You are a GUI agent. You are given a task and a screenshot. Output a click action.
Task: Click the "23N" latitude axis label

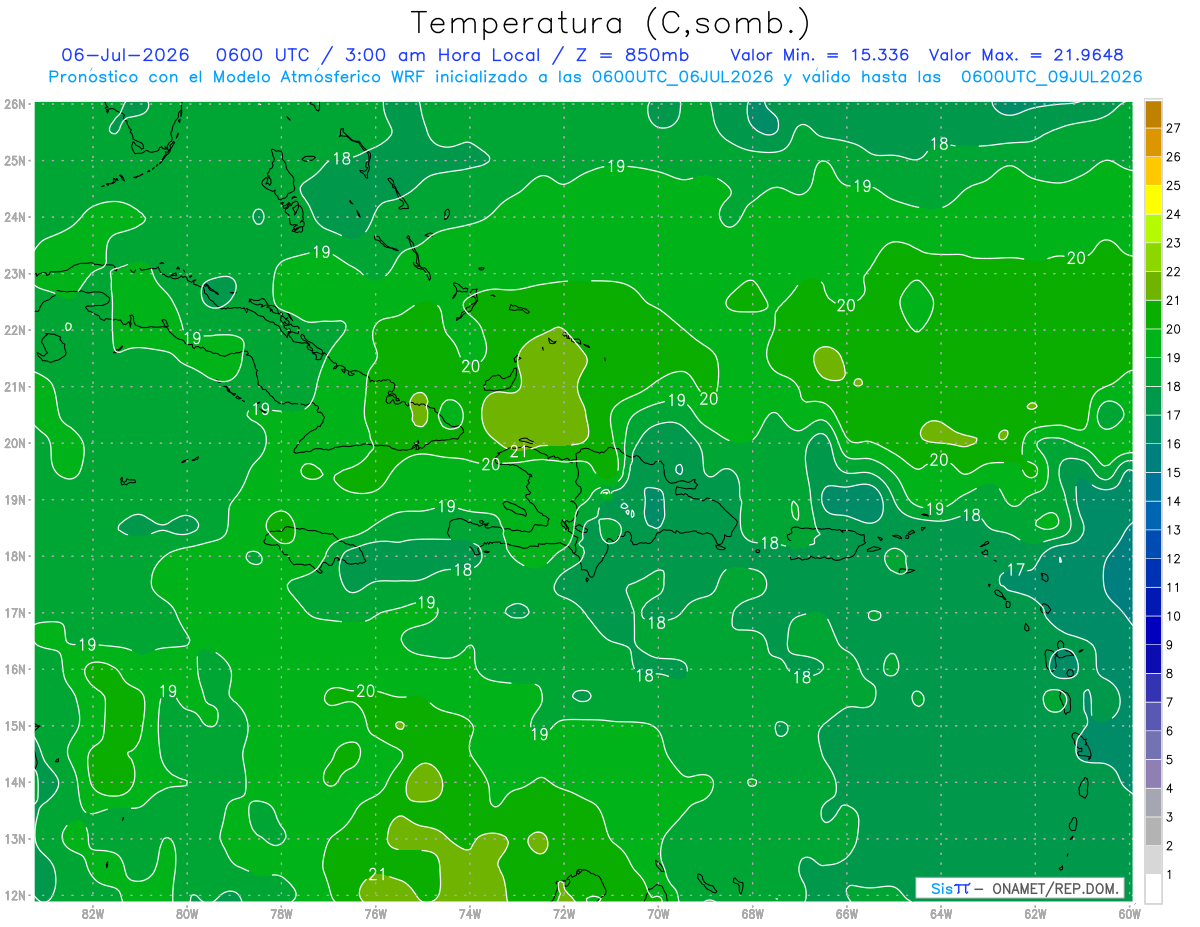(14, 274)
